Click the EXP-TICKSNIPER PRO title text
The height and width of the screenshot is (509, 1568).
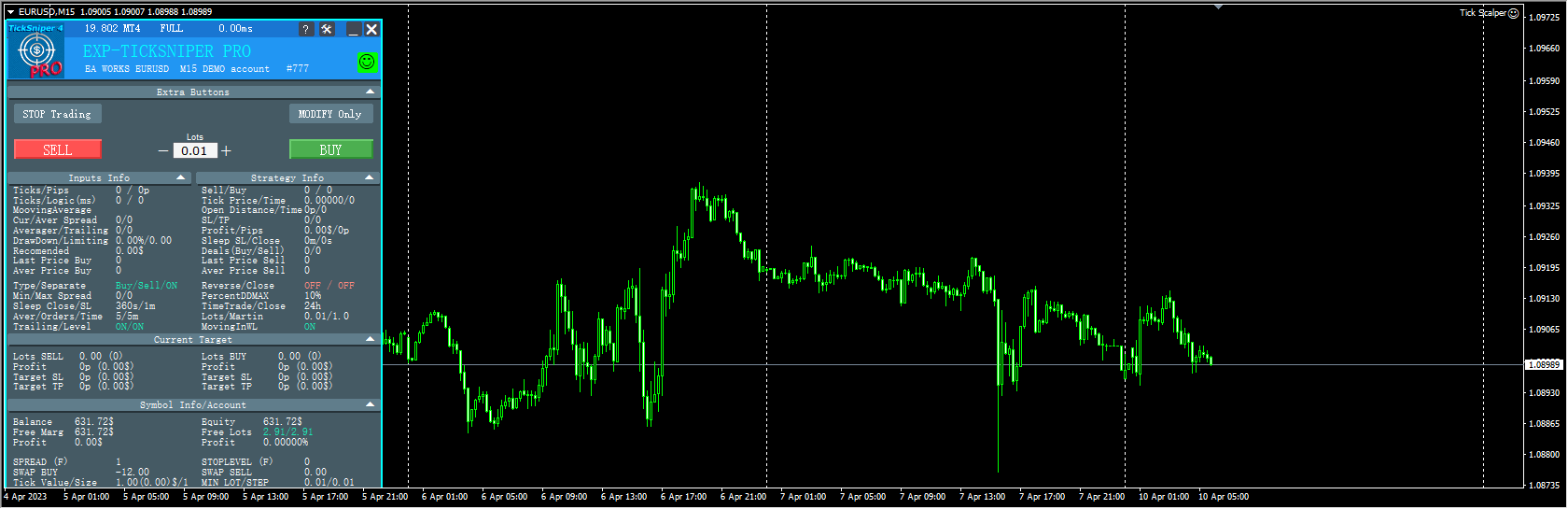[x=167, y=51]
